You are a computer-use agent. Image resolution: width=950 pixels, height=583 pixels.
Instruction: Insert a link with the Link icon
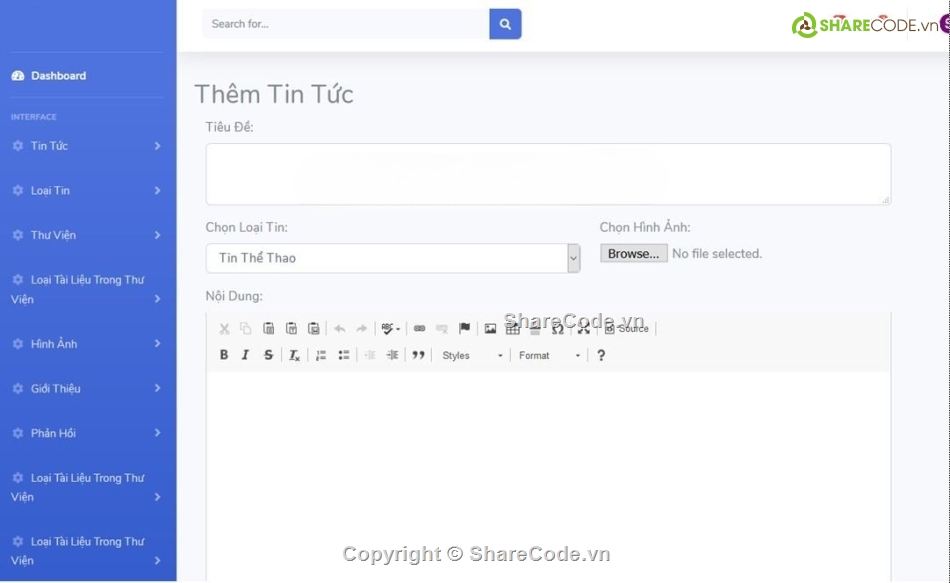point(419,328)
